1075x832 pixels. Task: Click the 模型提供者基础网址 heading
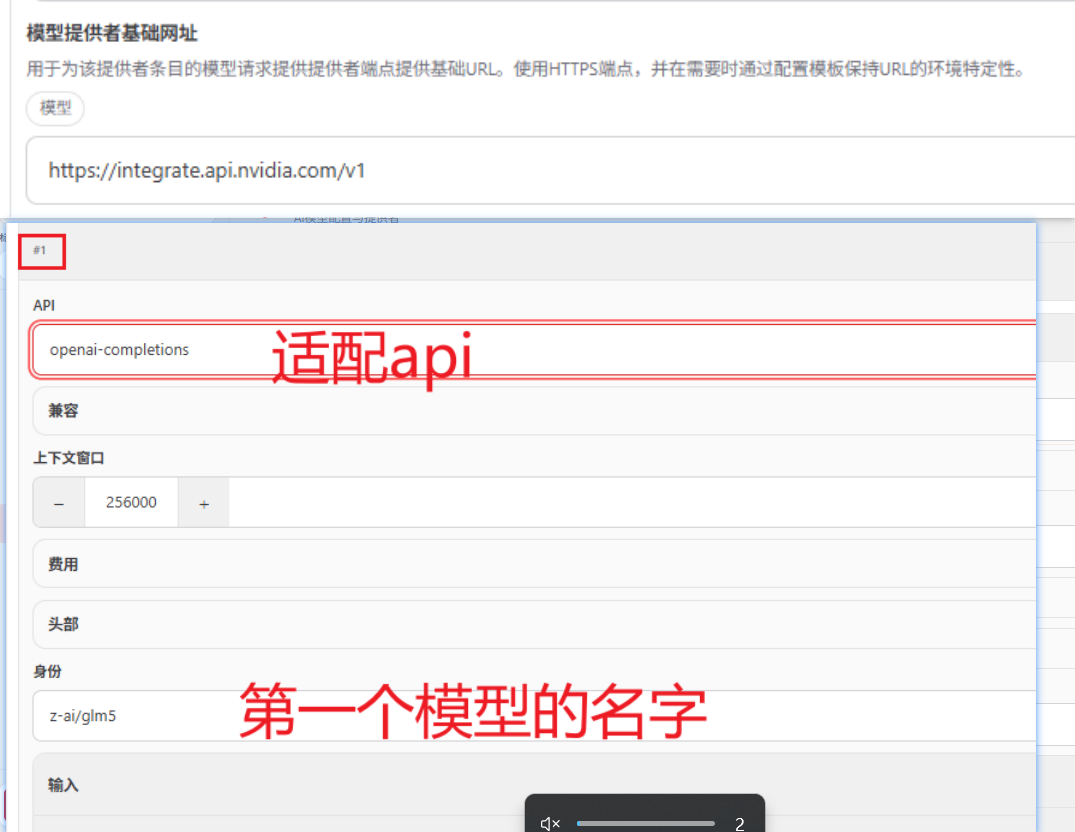click(112, 34)
